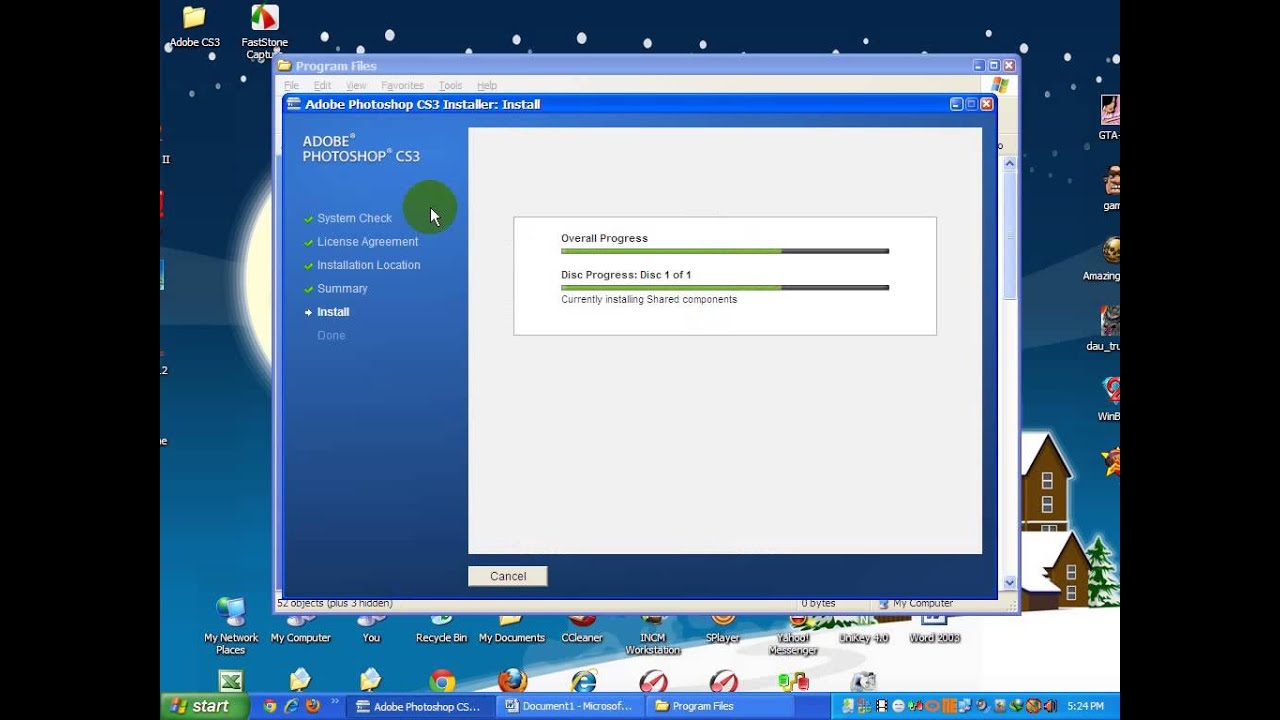
Task: Open the Favorites menu in Program Files
Action: click(402, 86)
